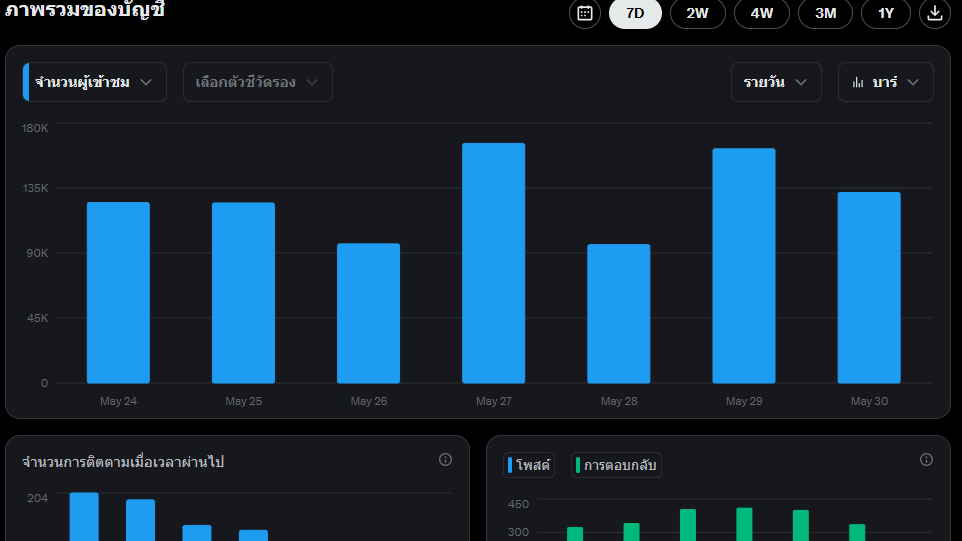962x541 pixels.
Task: Open the calendar date picker icon
Action: 585,13
